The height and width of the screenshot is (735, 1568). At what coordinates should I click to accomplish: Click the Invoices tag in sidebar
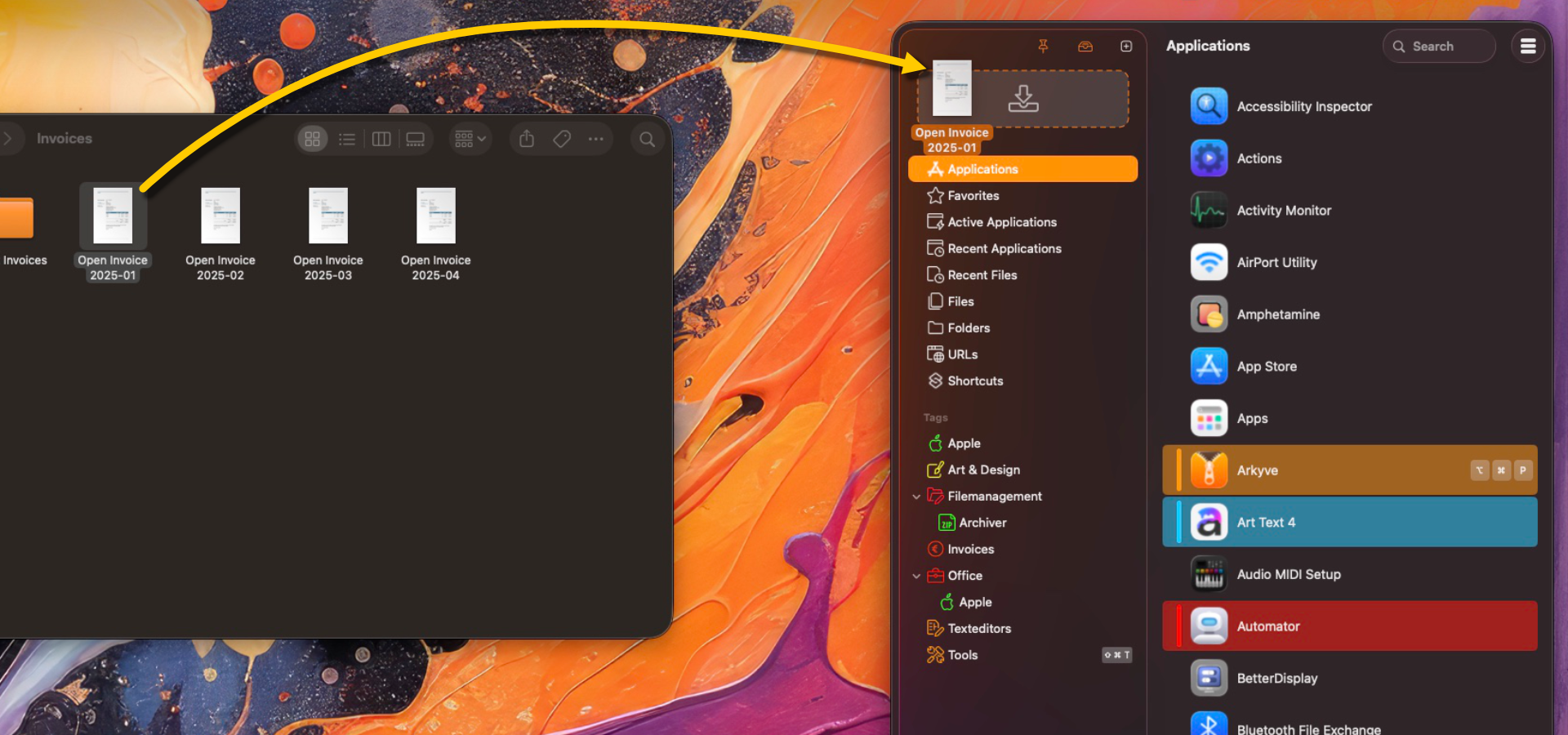click(x=970, y=550)
